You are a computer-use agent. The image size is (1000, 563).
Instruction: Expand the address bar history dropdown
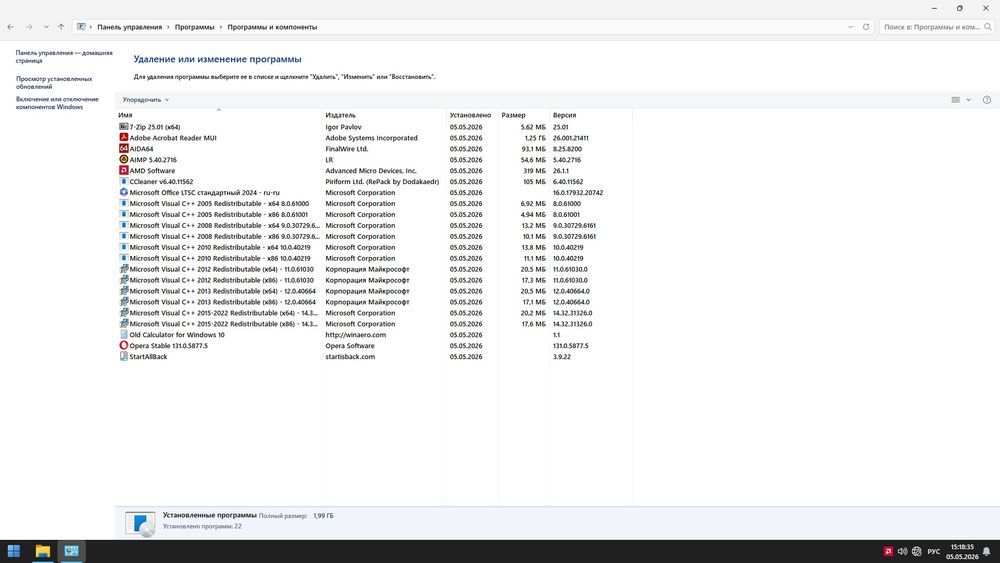click(850, 27)
